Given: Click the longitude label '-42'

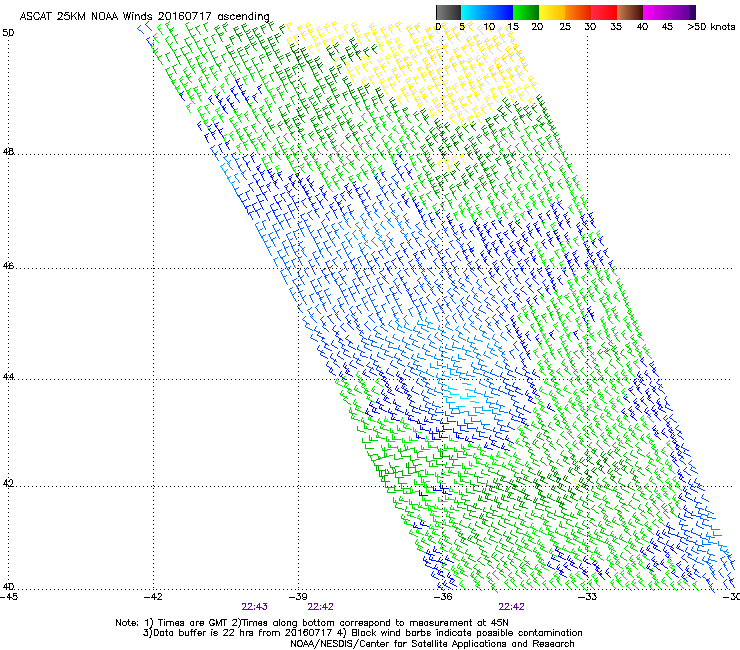Looking at the screenshot, I should click(x=153, y=597).
